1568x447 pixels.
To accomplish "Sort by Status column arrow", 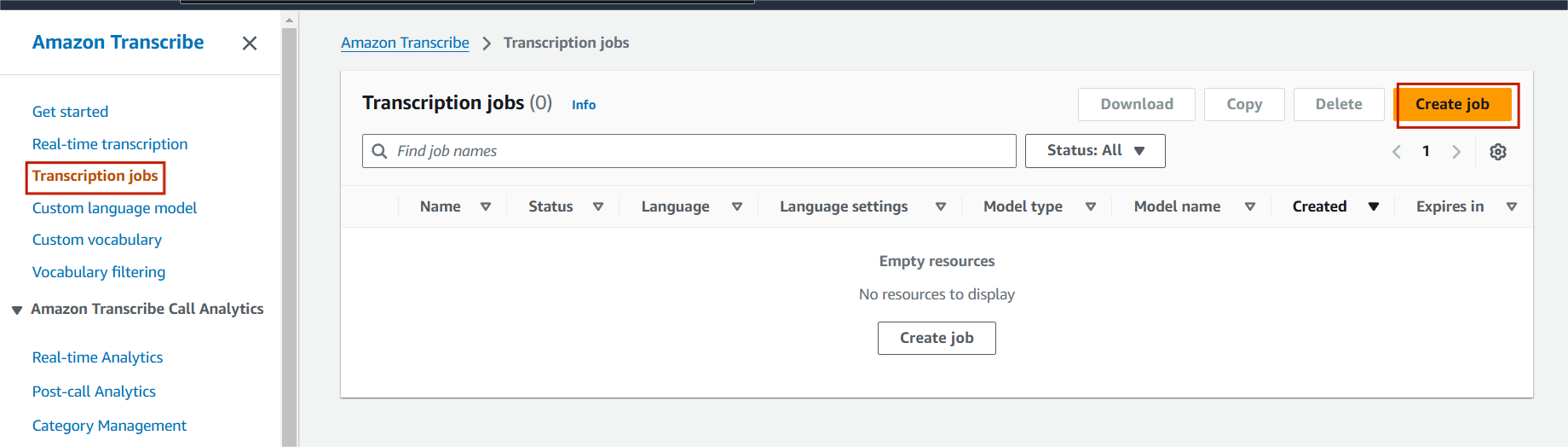I will [598, 206].
